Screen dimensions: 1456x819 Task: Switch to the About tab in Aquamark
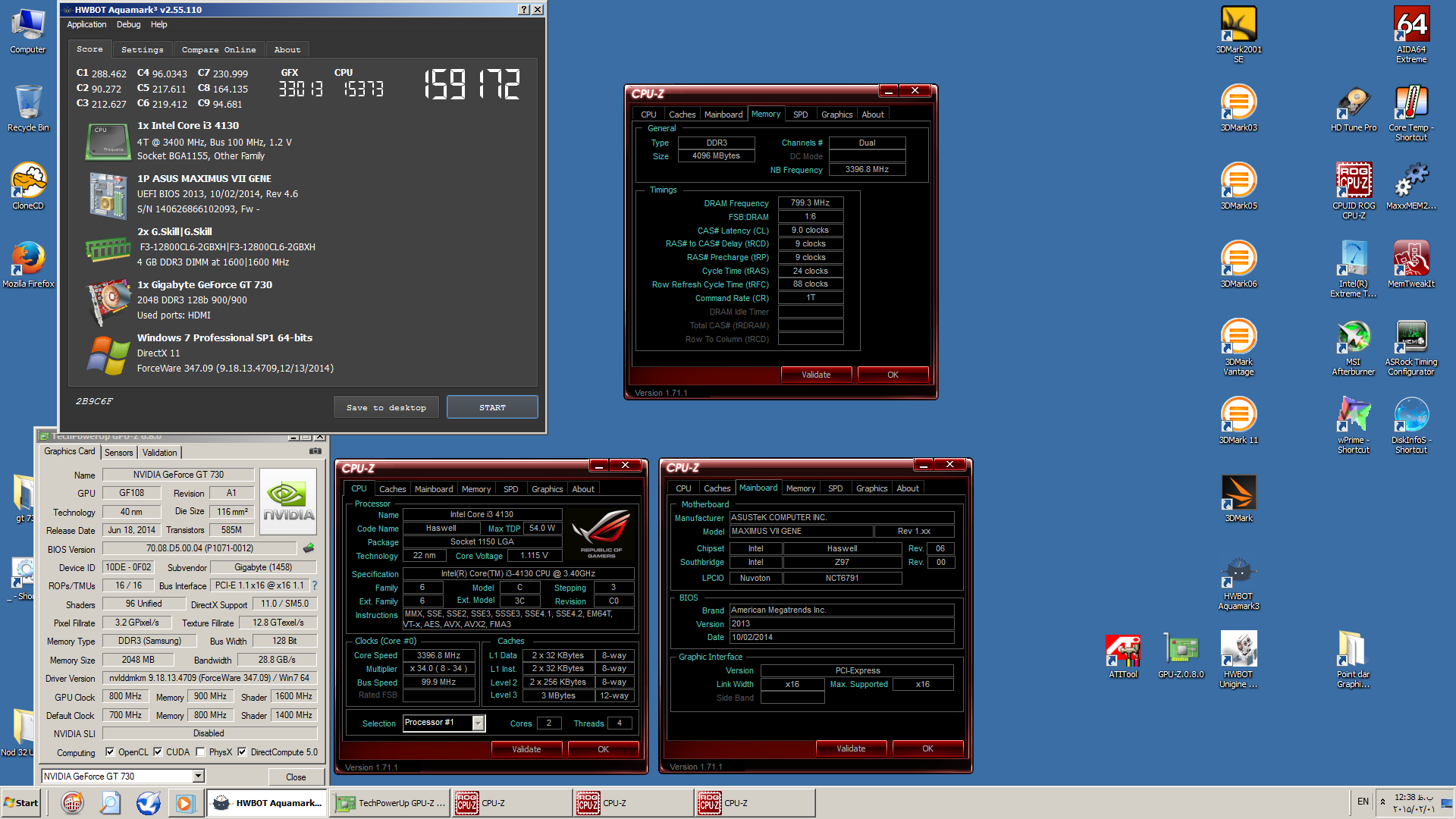point(287,49)
